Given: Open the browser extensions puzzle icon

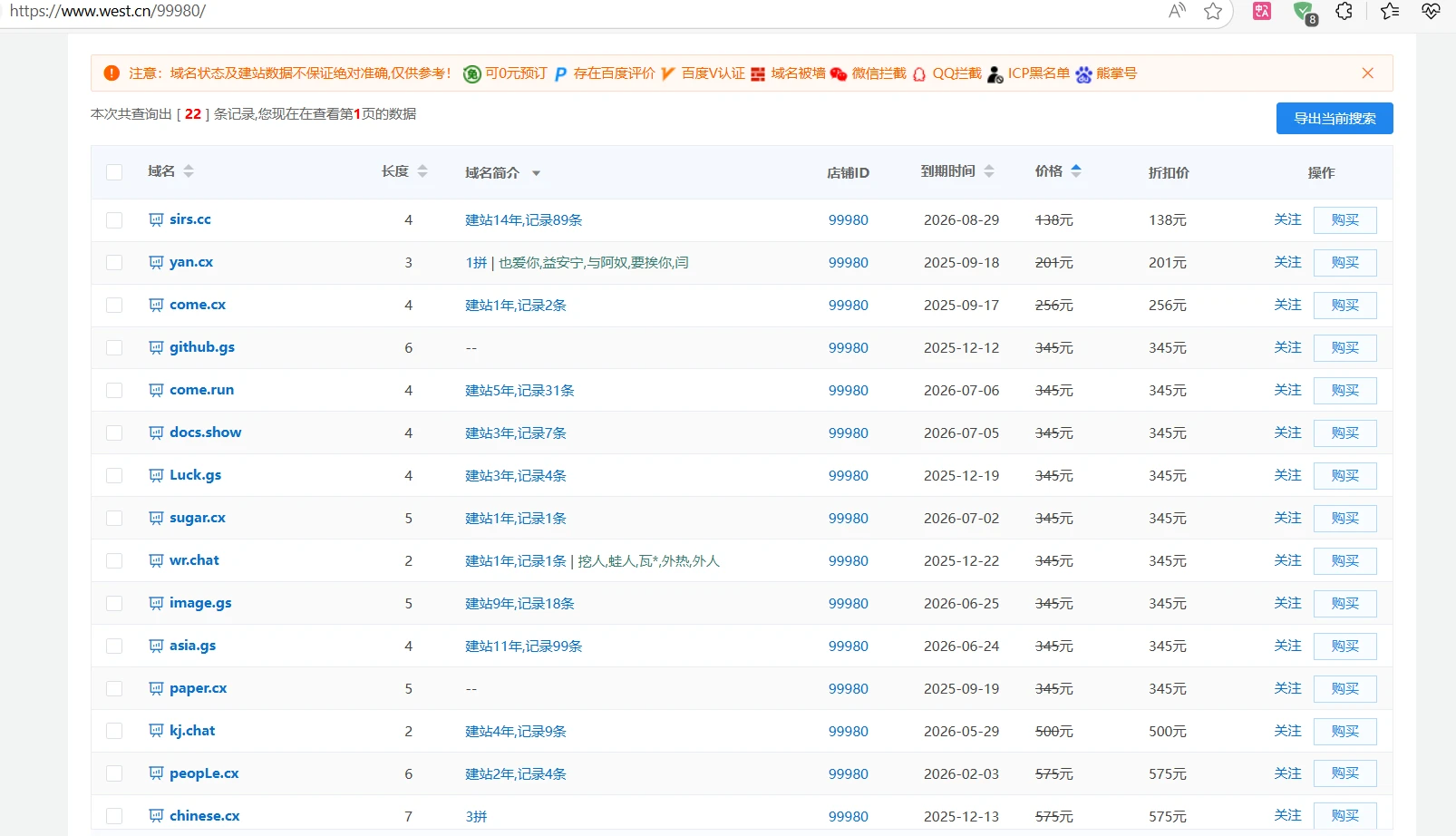Looking at the screenshot, I should tap(1344, 12).
